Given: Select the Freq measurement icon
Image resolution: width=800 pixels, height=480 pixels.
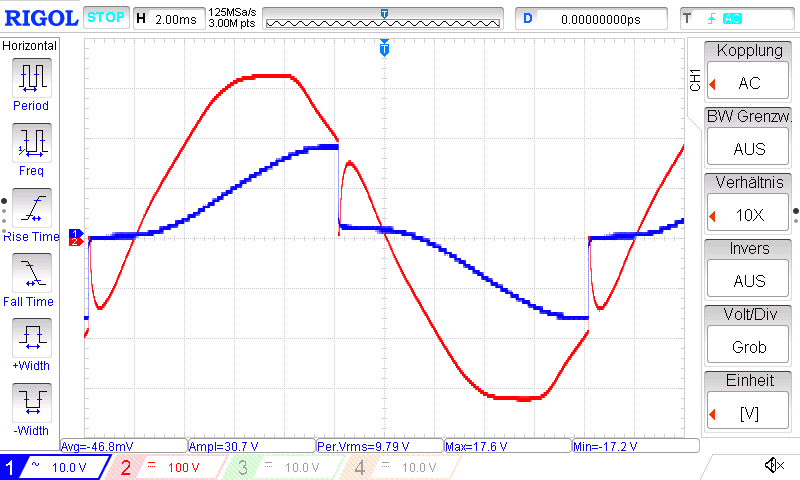Looking at the screenshot, I should (32, 142).
